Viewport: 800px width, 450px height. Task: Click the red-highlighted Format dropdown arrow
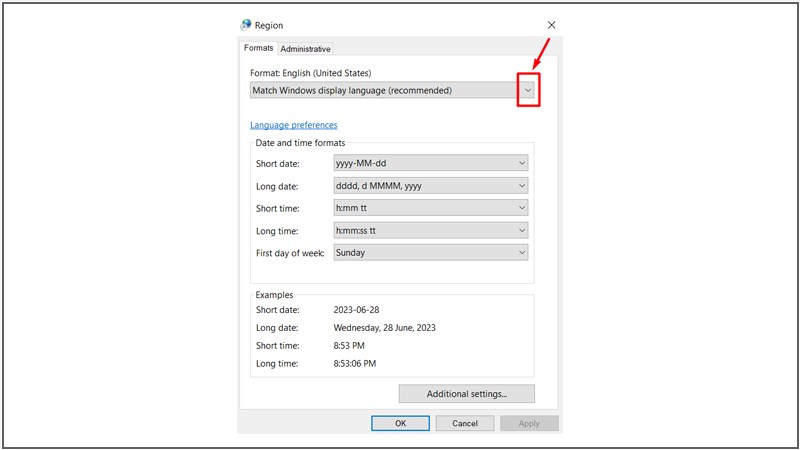point(529,90)
